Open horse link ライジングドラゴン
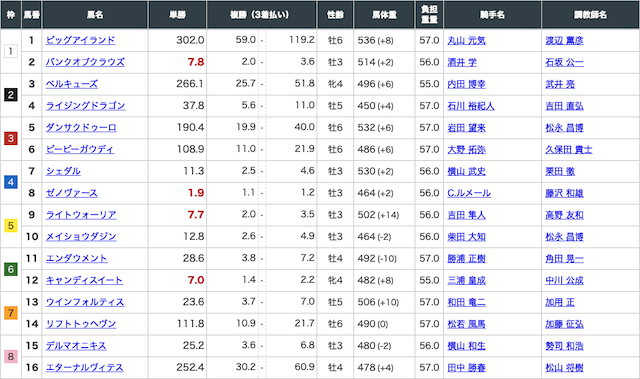Image resolution: width=640 pixels, height=379 pixels. click(x=85, y=106)
